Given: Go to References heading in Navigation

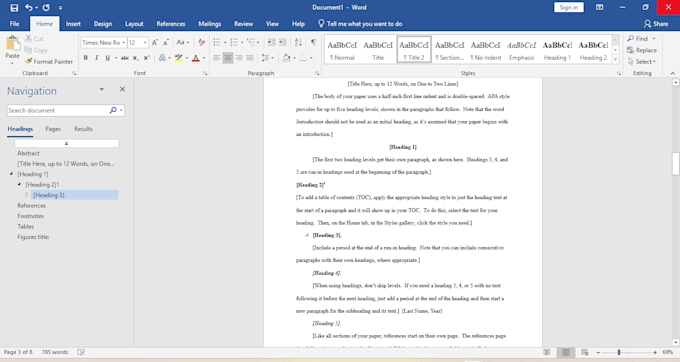Looking at the screenshot, I should click(32, 205).
